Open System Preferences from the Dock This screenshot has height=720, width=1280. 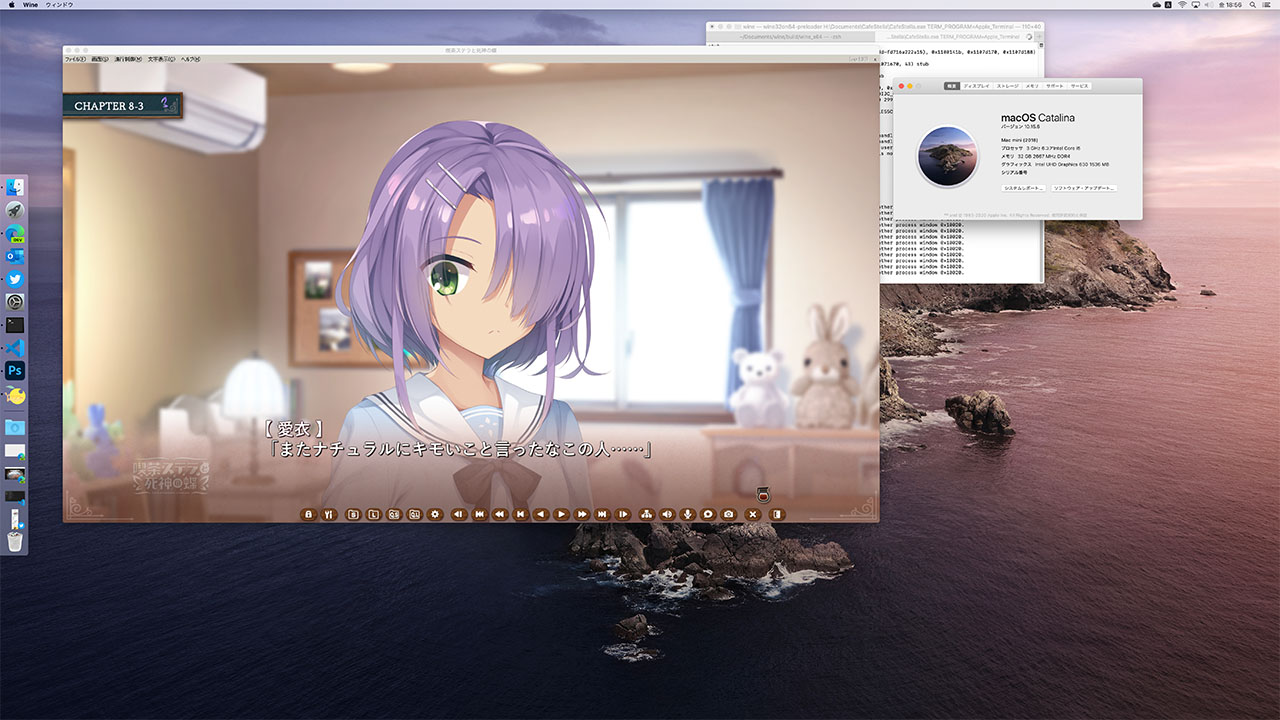point(15,302)
